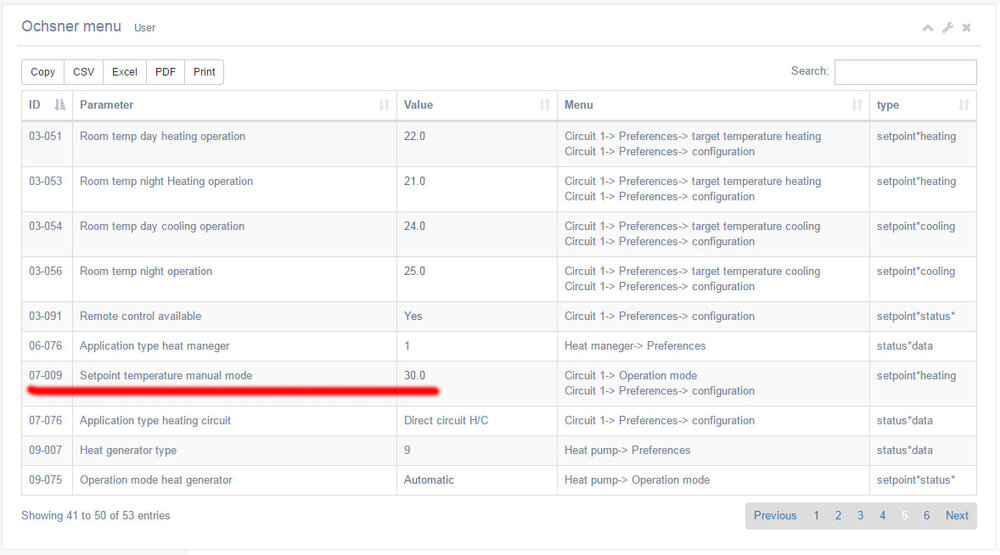Select the 07-009 Setpoint temperature row
This screenshot has height=555, width=1000.
166,376
